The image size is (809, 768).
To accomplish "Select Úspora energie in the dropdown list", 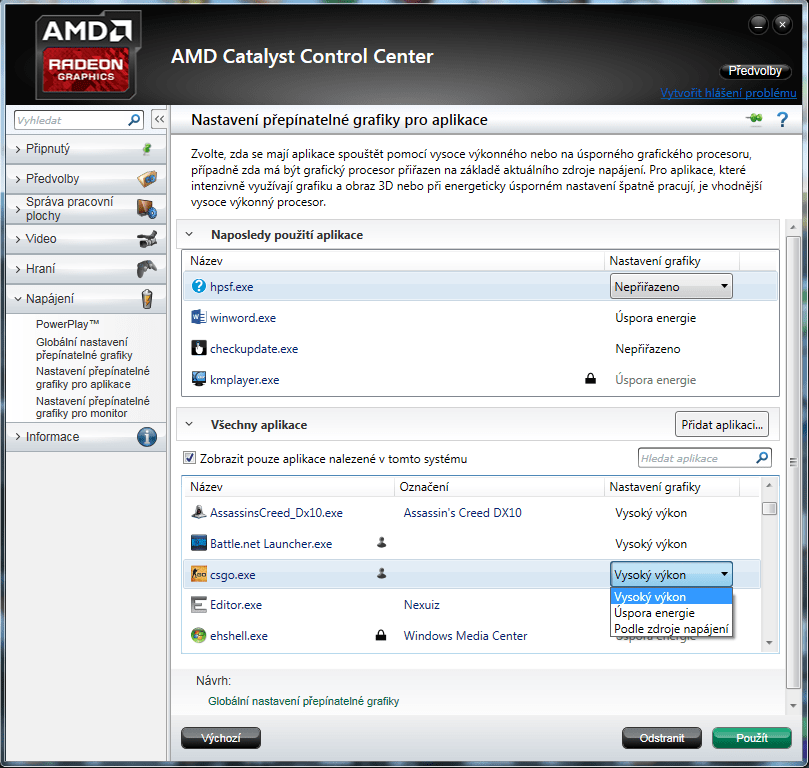I will (x=671, y=613).
